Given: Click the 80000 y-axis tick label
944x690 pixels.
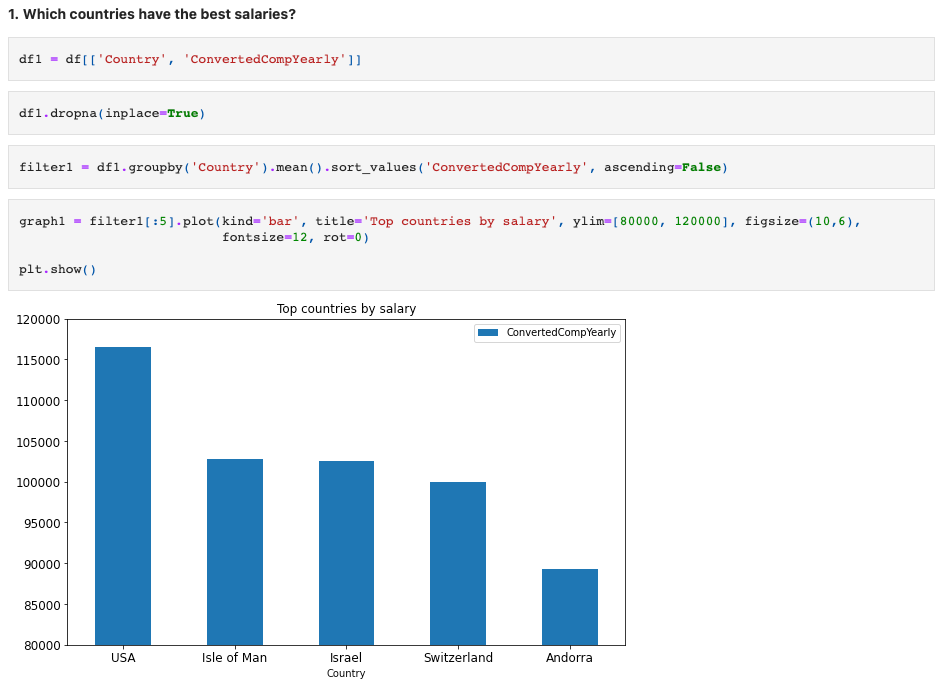Looking at the screenshot, I should [41, 645].
